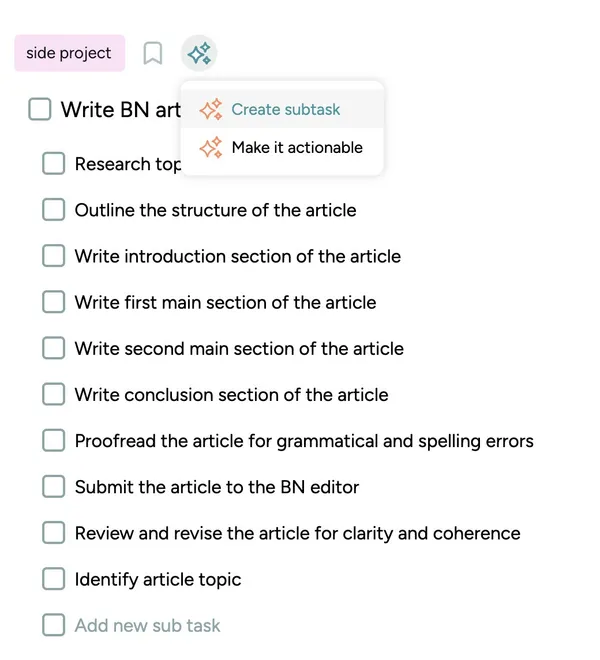The width and height of the screenshot is (600, 660).
Task: Tick the Proofread the article checkbox
Action: [53, 441]
